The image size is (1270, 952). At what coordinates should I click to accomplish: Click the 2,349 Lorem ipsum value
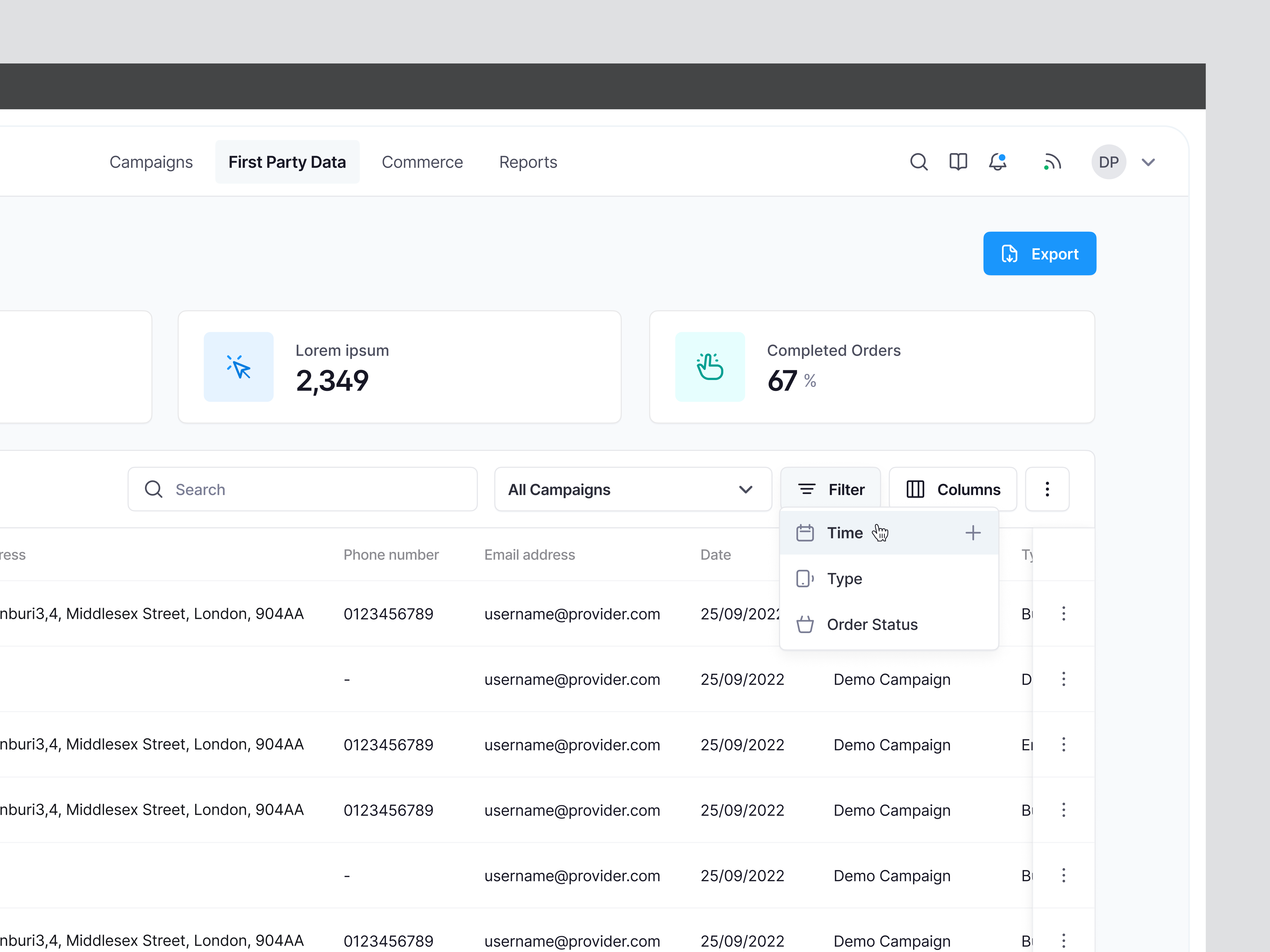[332, 381]
